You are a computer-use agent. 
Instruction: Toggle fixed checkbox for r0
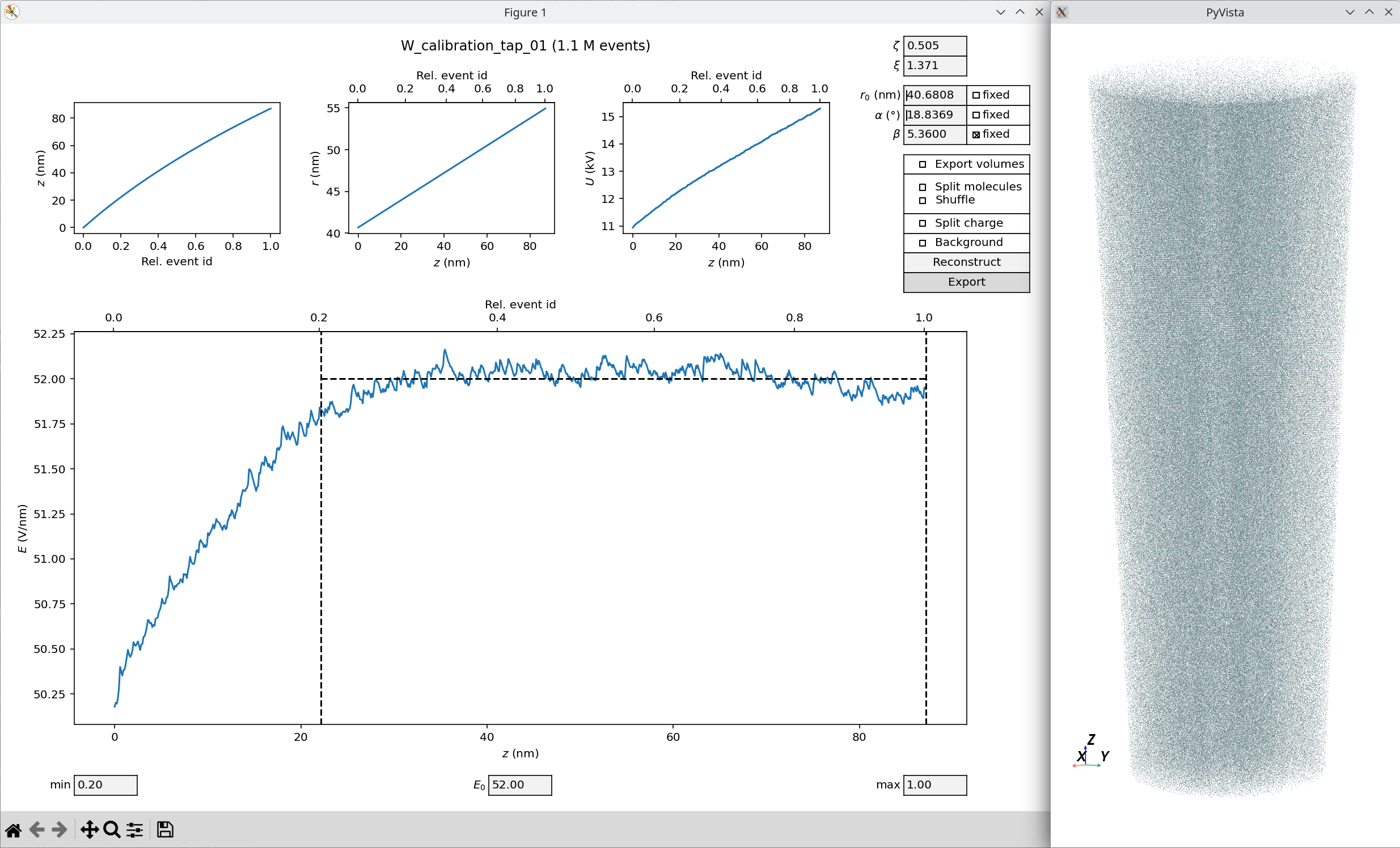point(976,95)
